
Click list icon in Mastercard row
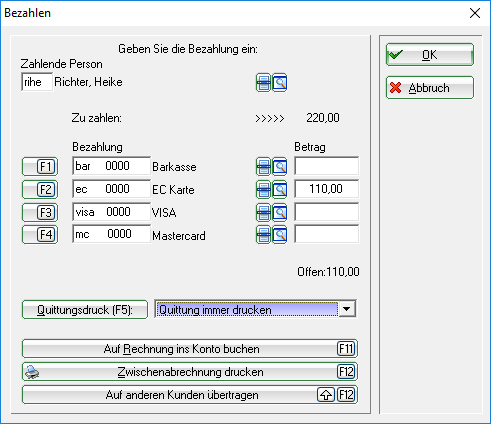263,235
